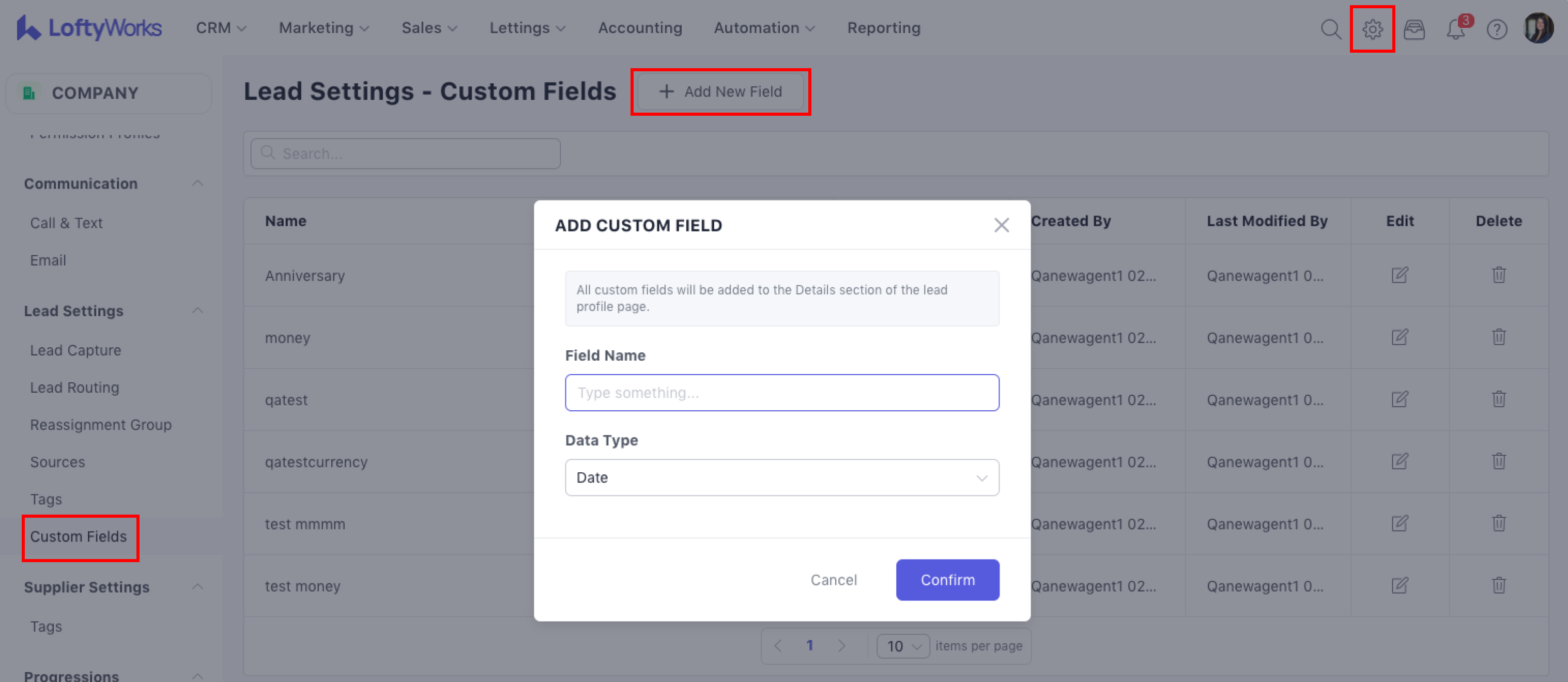Click the Field Name input box
This screenshot has height=682, width=1568.
click(781, 393)
